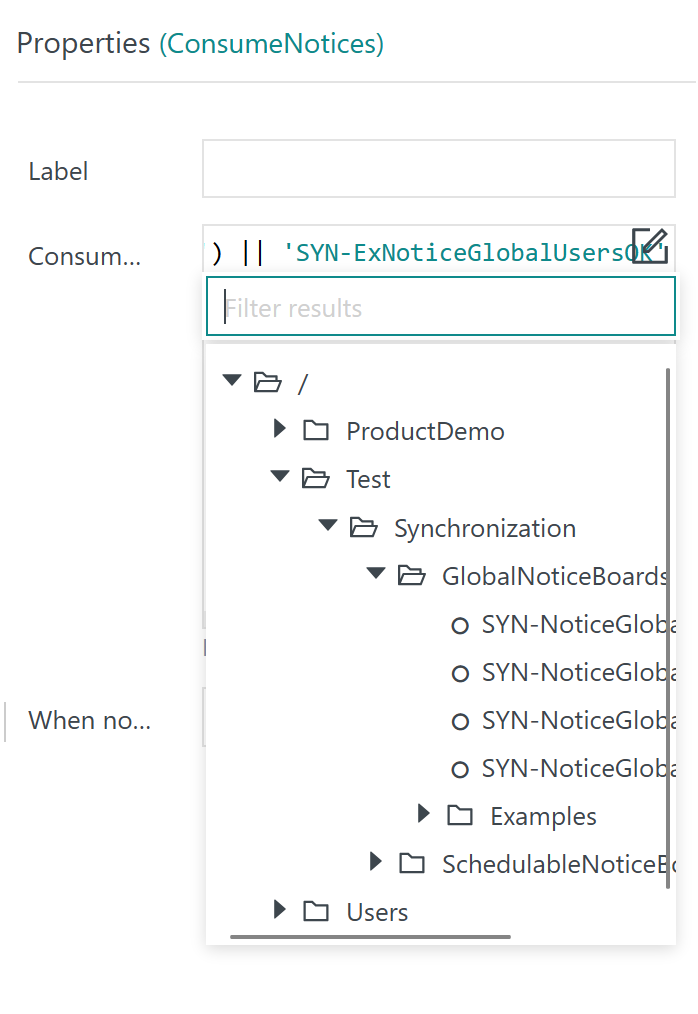The width and height of the screenshot is (698, 1014).
Task: Click the horizontal scrollbar under the tree
Action: (370, 937)
